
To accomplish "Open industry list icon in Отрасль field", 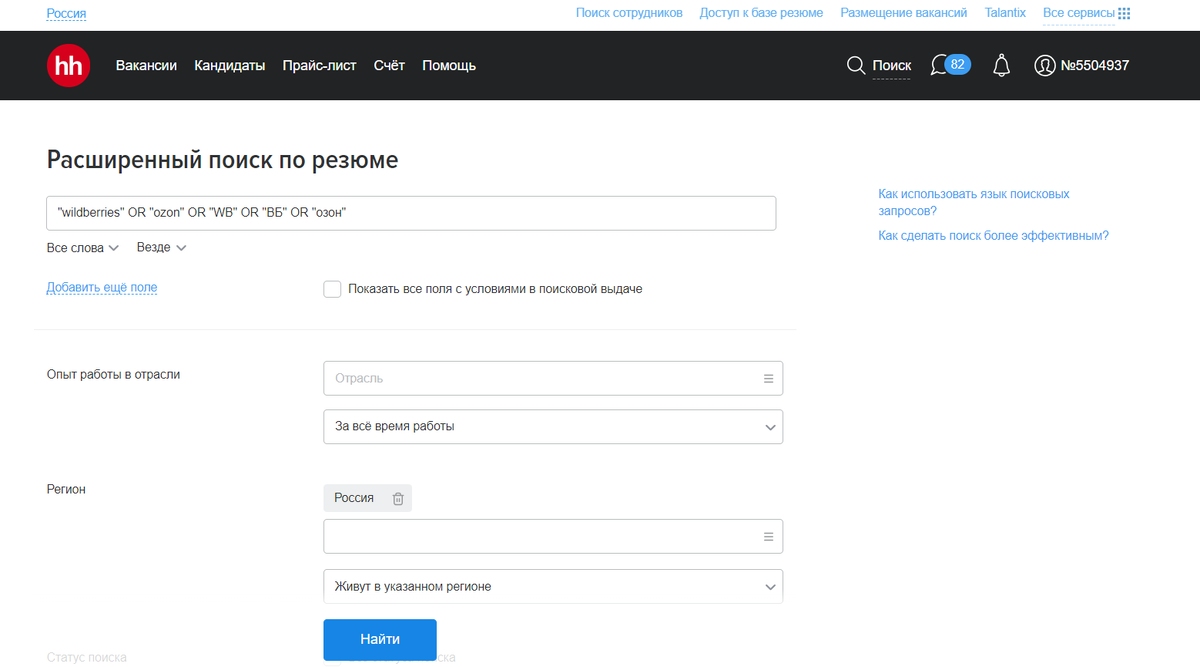I will coord(769,379).
